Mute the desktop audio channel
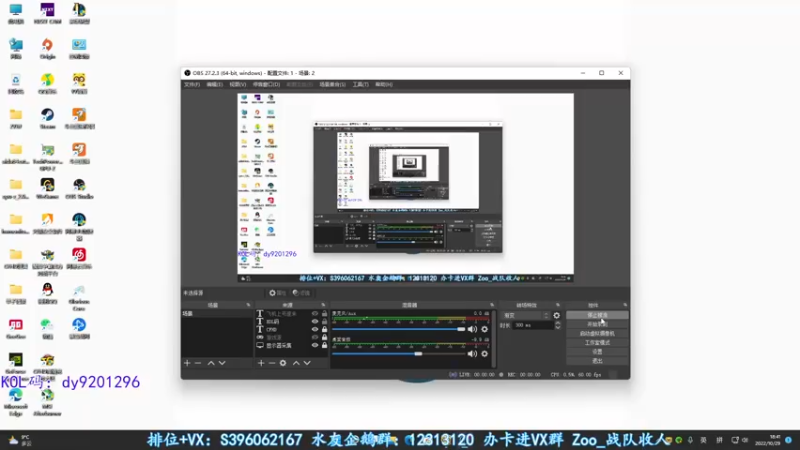 472,354
